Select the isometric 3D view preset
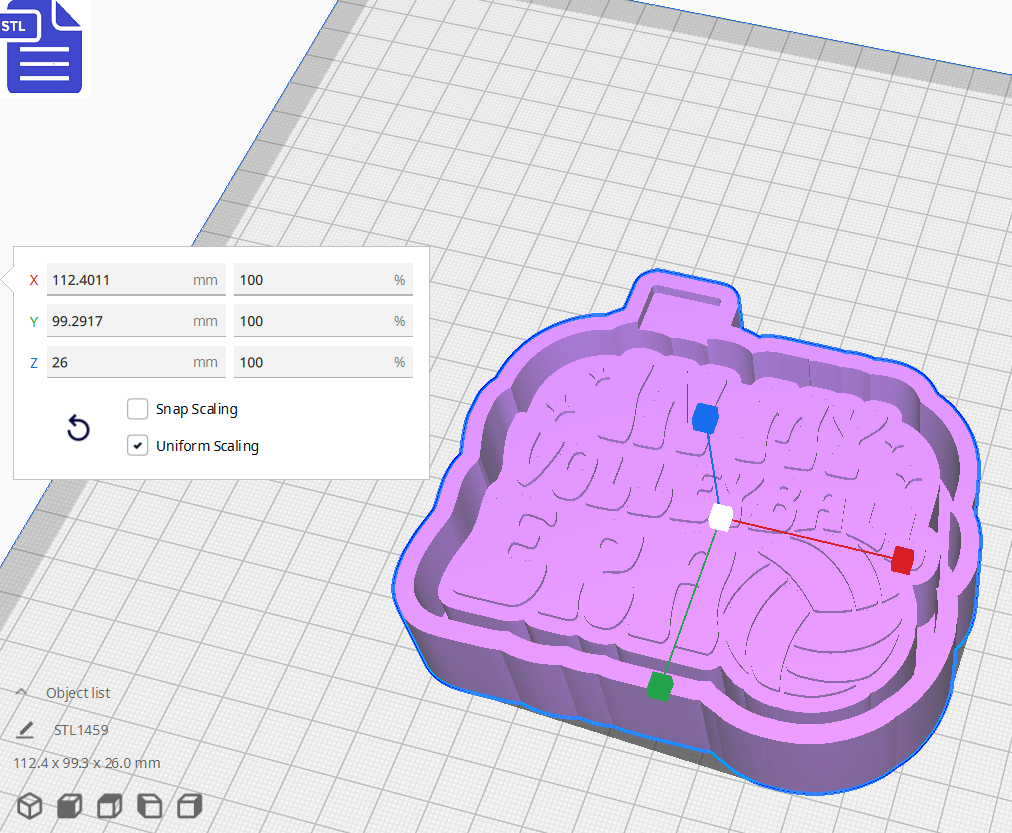Image resolution: width=1012 pixels, height=833 pixels. [29, 805]
